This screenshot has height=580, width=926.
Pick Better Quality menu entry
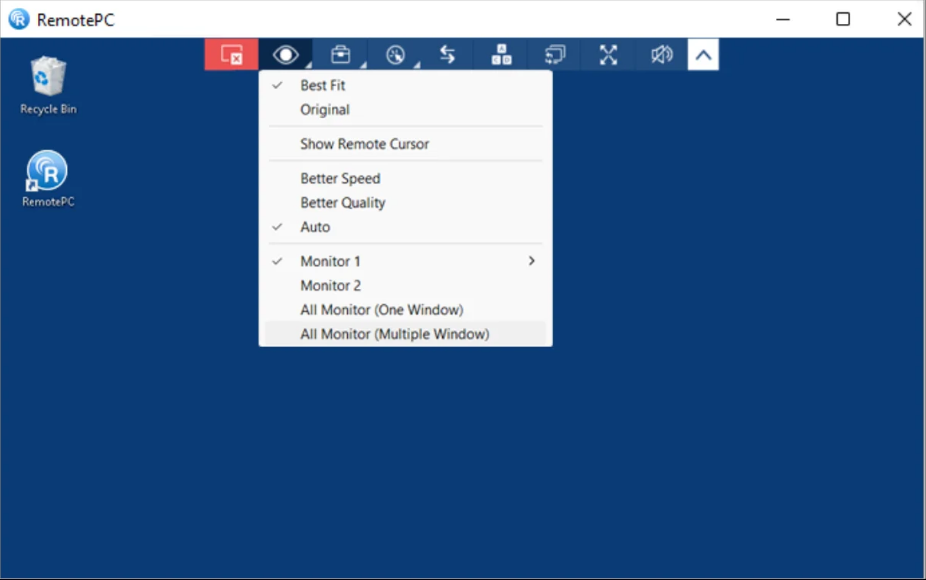(343, 203)
